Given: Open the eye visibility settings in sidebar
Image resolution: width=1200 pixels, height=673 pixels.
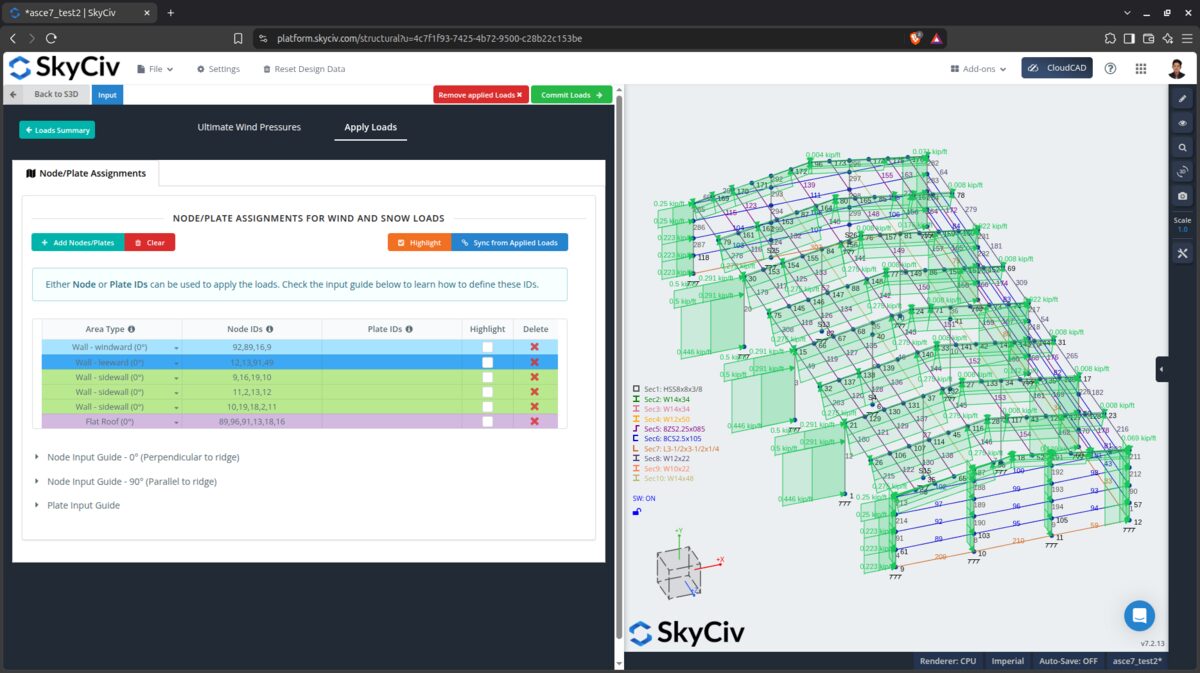Looking at the screenshot, I should 1182,123.
